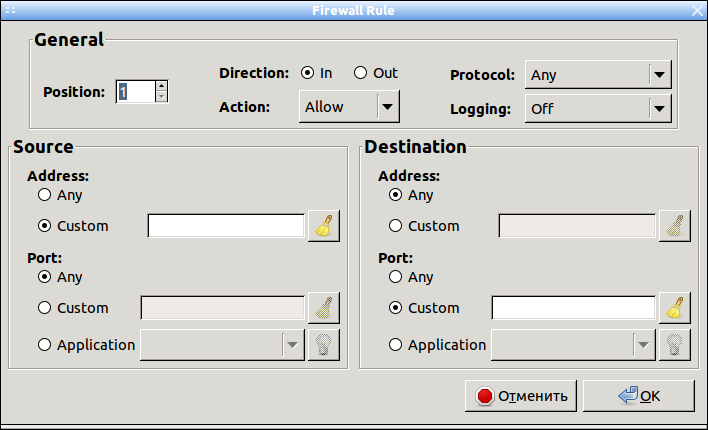
Task: Click the Action label text
Action: click(x=244, y=107)
